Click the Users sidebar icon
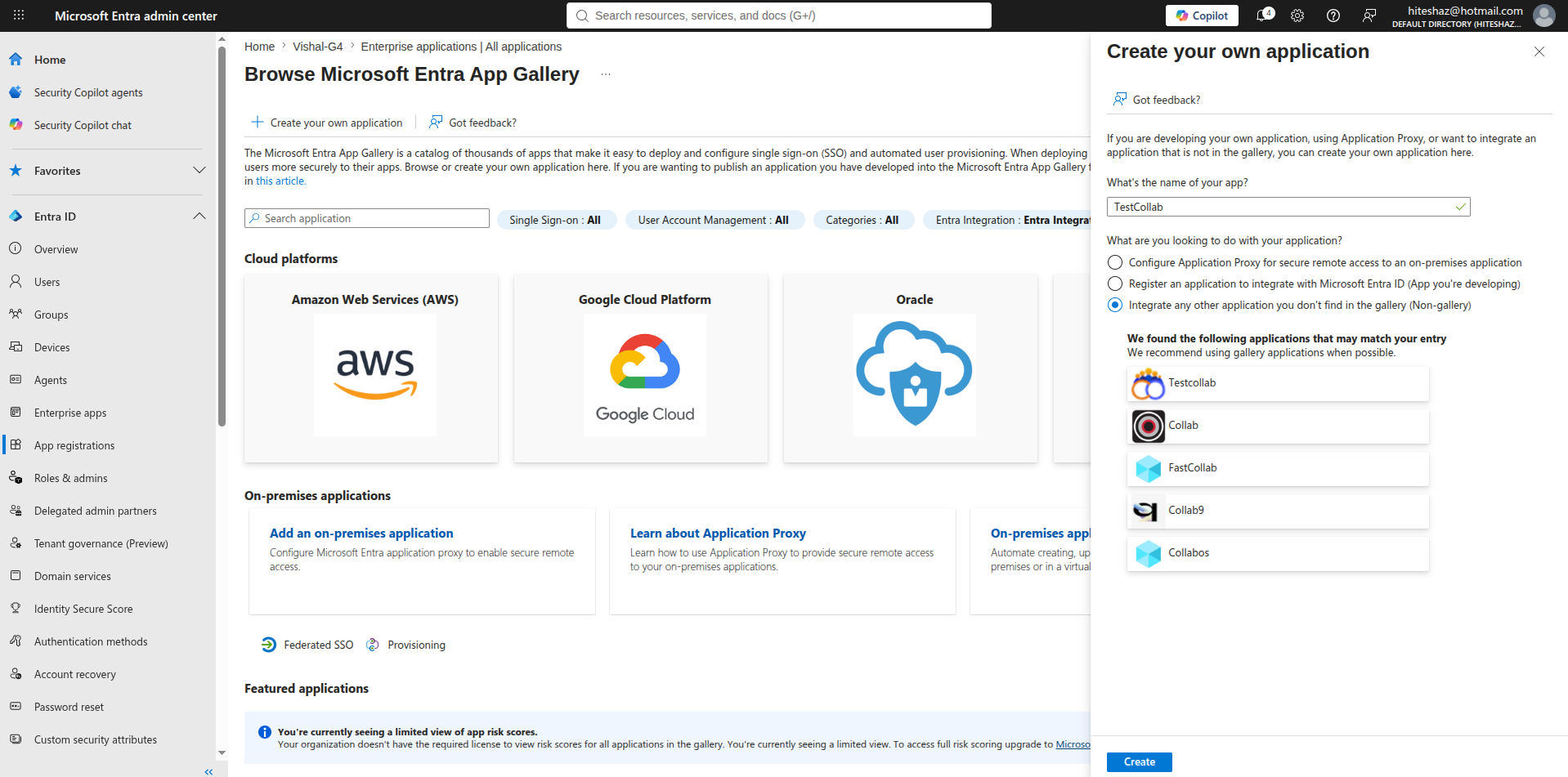This screenshot has width=1568, height=777. coord(16,282)
